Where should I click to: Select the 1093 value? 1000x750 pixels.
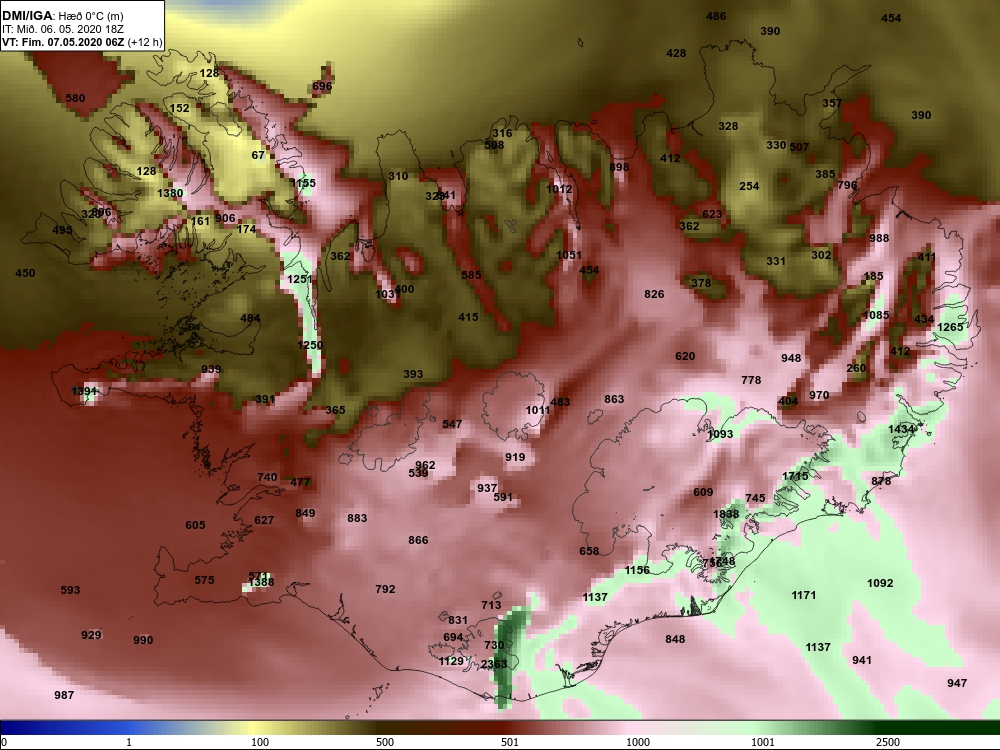click(x=721, y=434)
